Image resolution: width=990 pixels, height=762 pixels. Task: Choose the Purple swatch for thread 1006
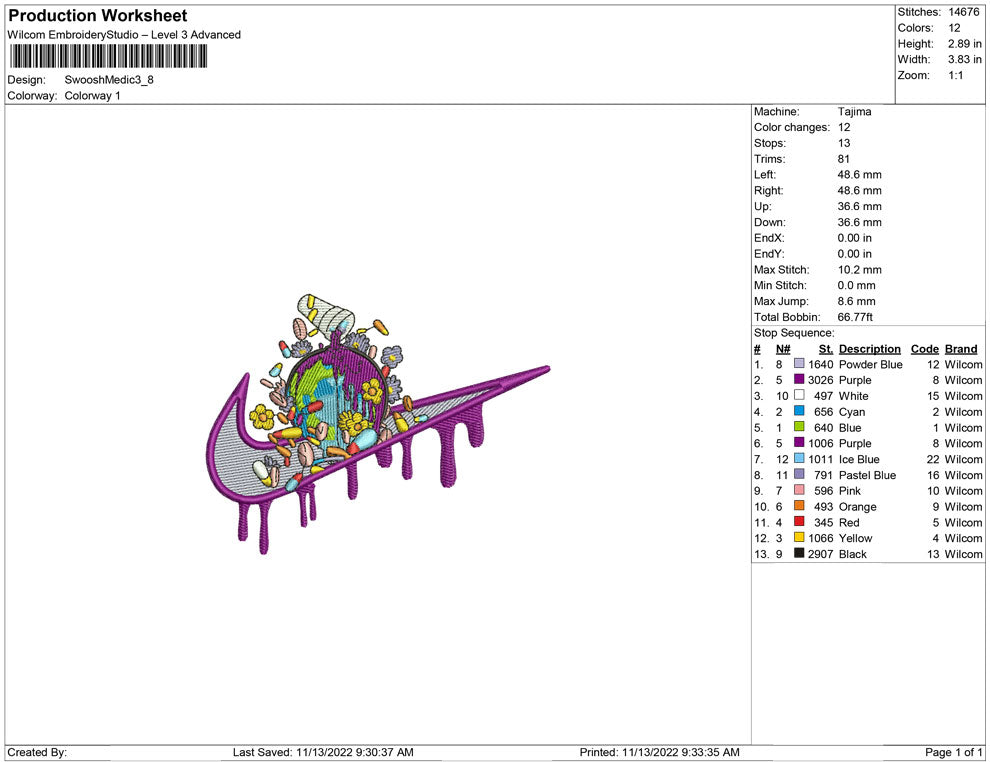[799, 443]
